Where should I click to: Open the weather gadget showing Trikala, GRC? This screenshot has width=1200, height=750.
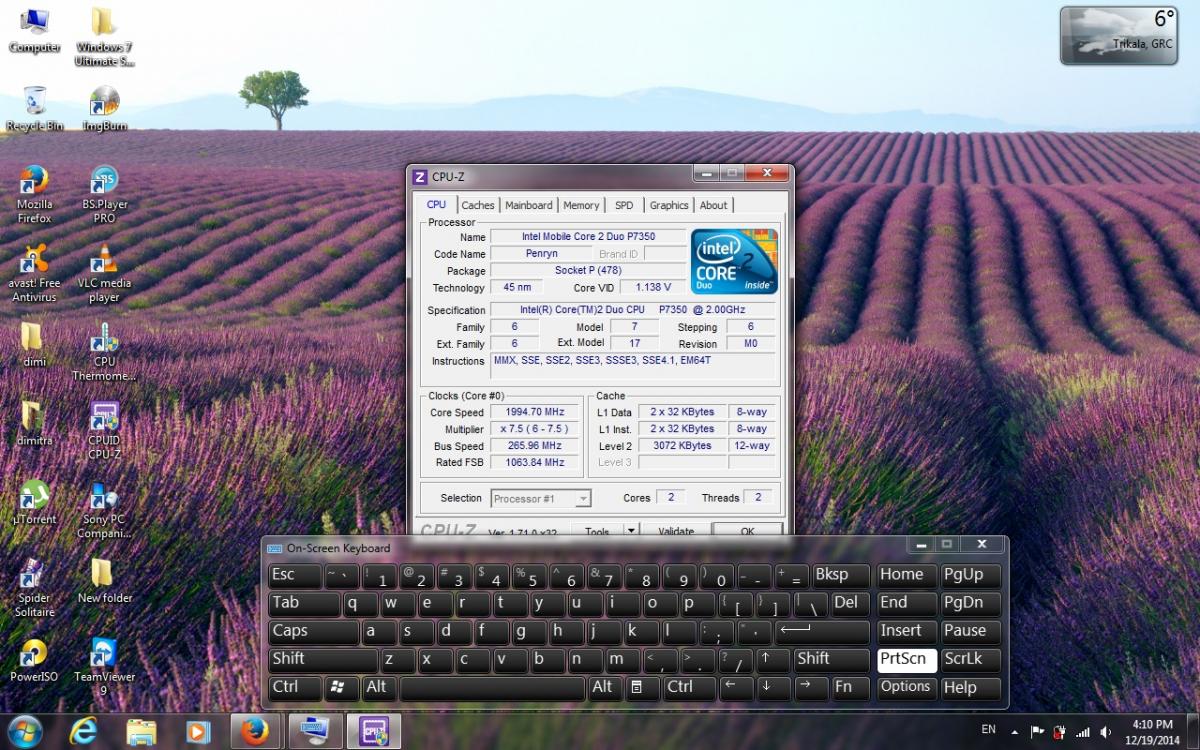point(1119,35)
